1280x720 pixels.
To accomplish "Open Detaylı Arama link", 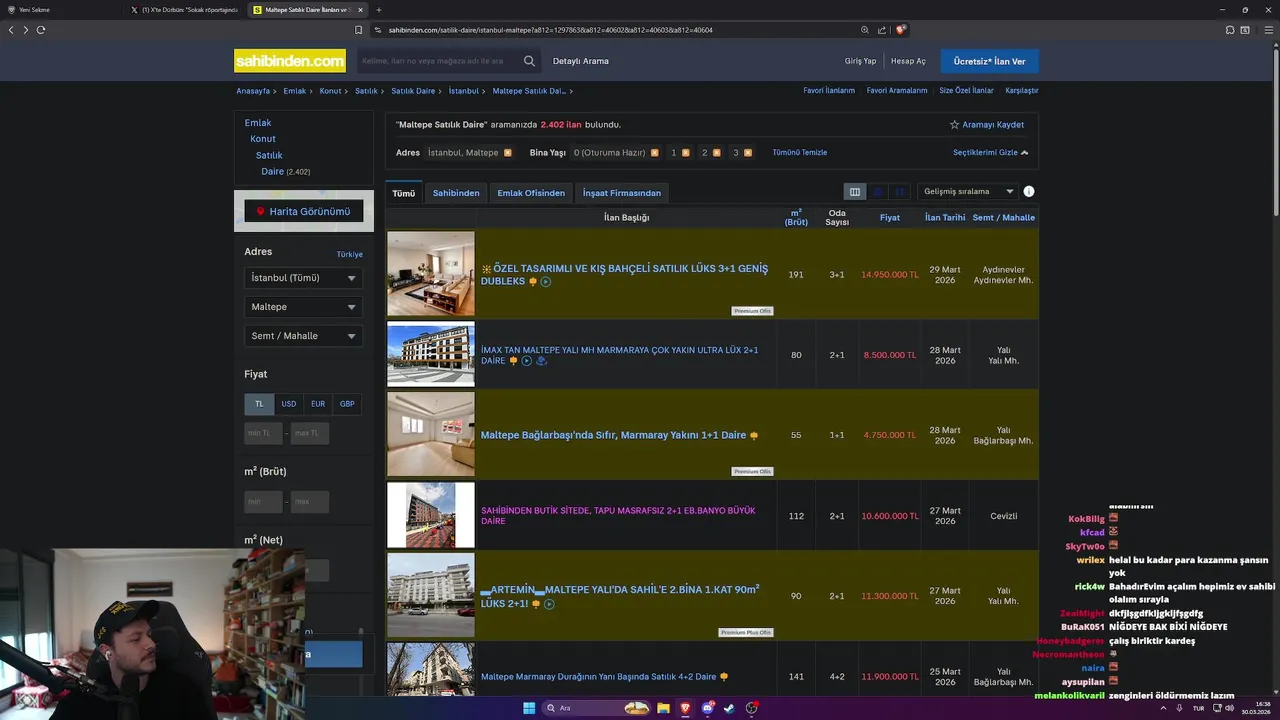I will (x=581, y=61).
